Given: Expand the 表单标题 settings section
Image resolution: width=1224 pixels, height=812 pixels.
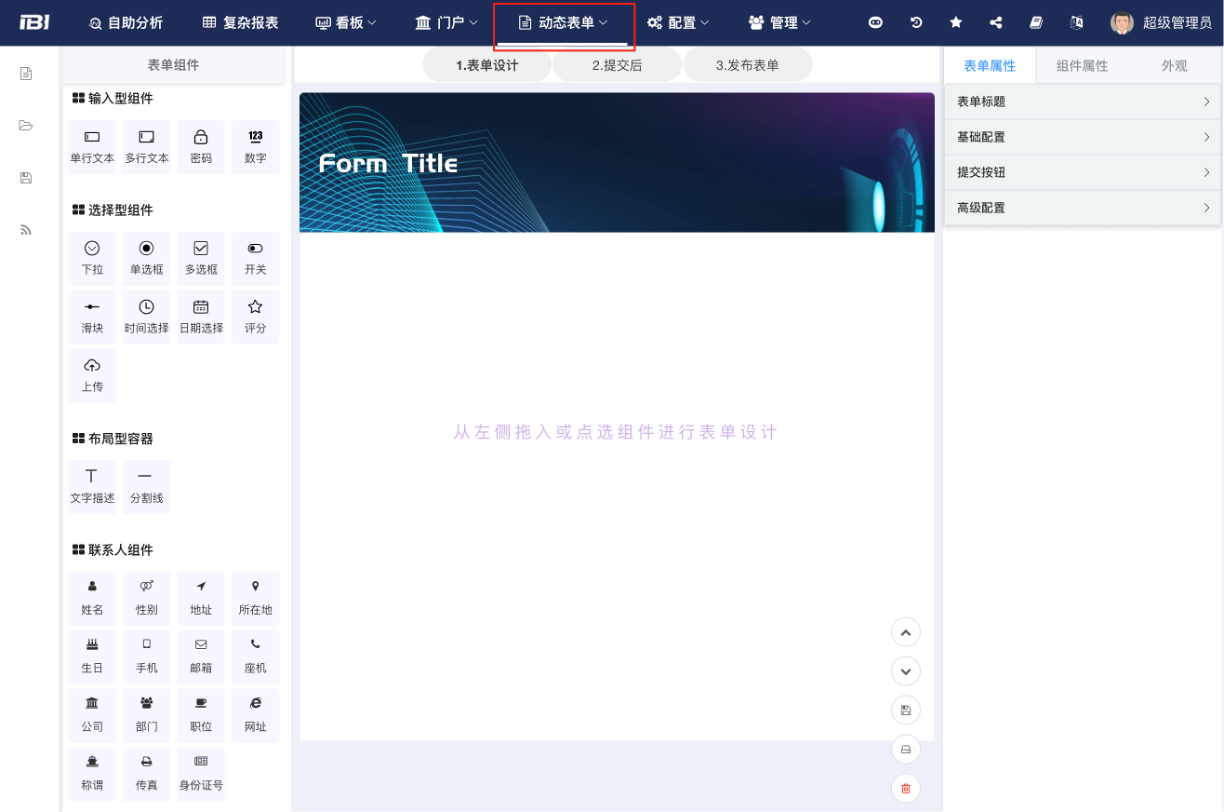Looking at the screenshot, I should click(1082, 102).
